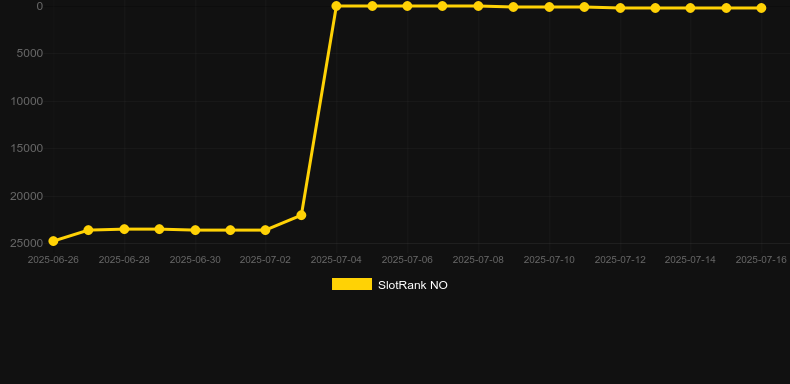Select the data point for 2025-07-04

[337, 6]
